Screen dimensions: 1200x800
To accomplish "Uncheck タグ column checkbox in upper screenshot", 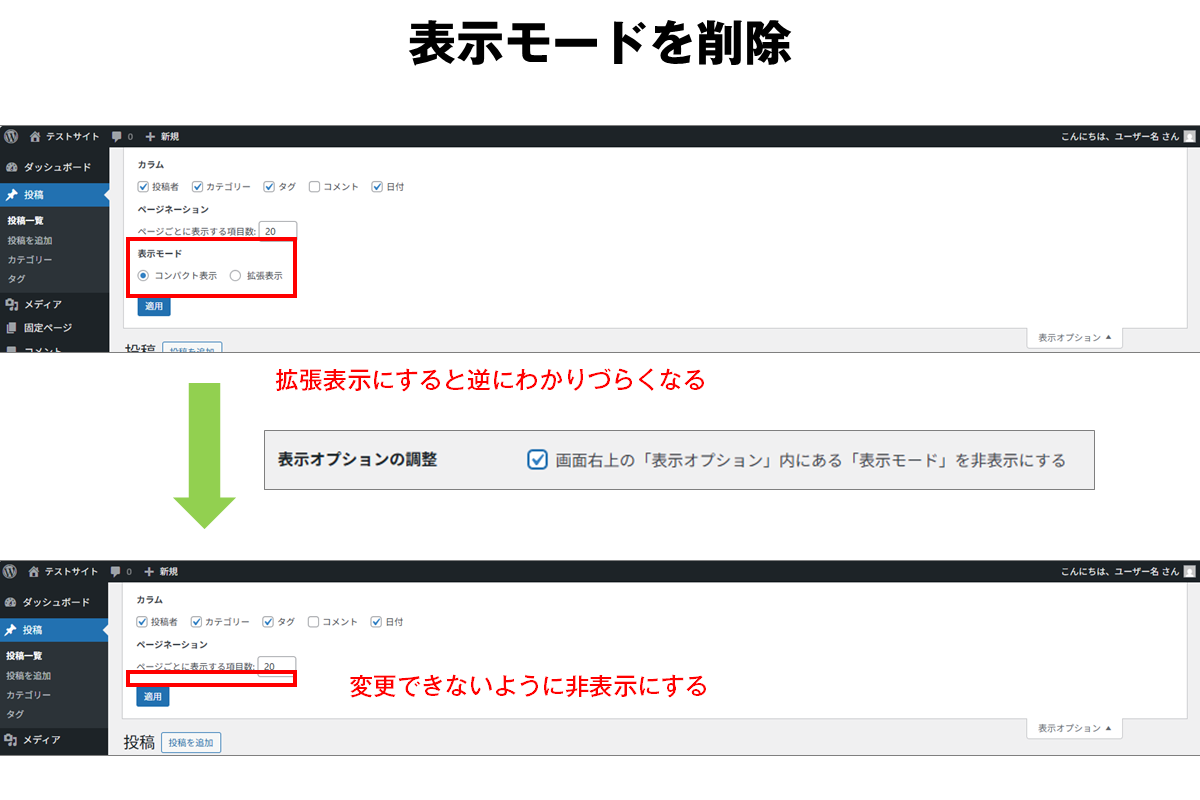I will coord(269,186).
